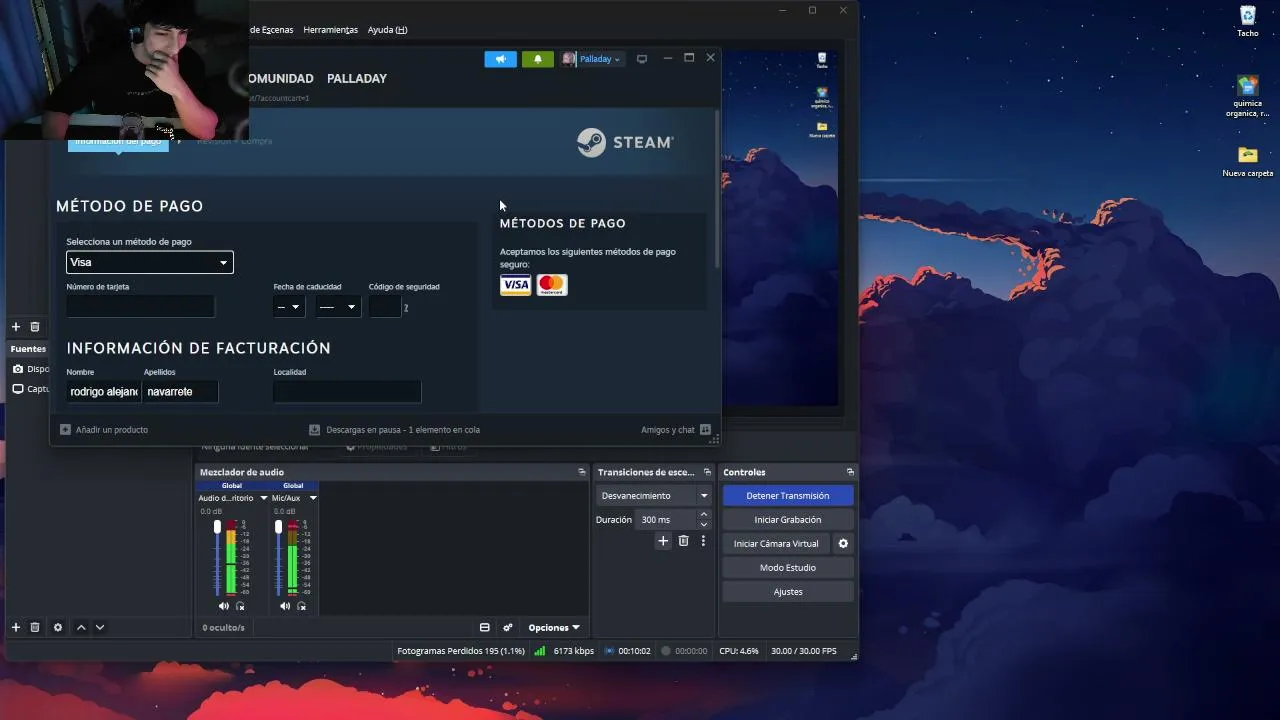This screenshot has height=720, width=1280.
Task: Open Steam PALLADAY profile tab
Action: [x=357, y=78]
